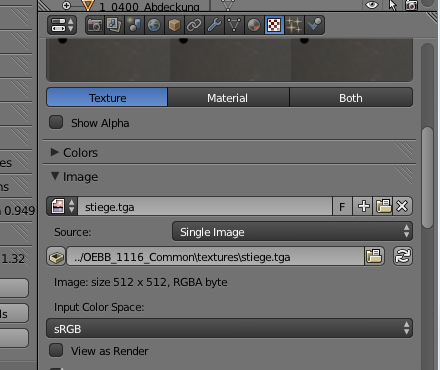Toggle selectability cursor icon for Abdeckung object
The width and height of the screenshot is (440, 370).
tap(393, 5)
